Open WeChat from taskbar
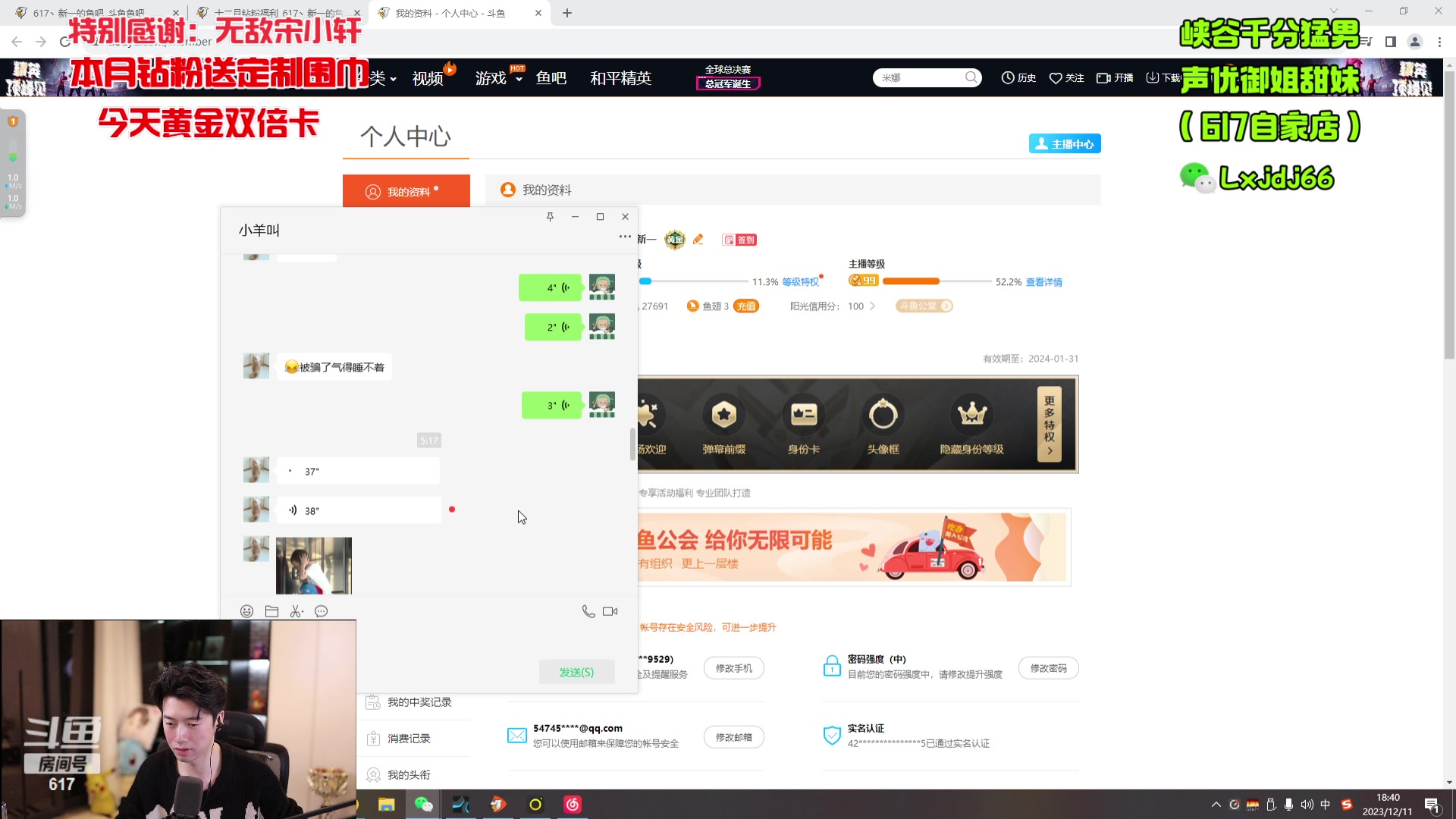 pyautogui.click(x=423, y=805)
